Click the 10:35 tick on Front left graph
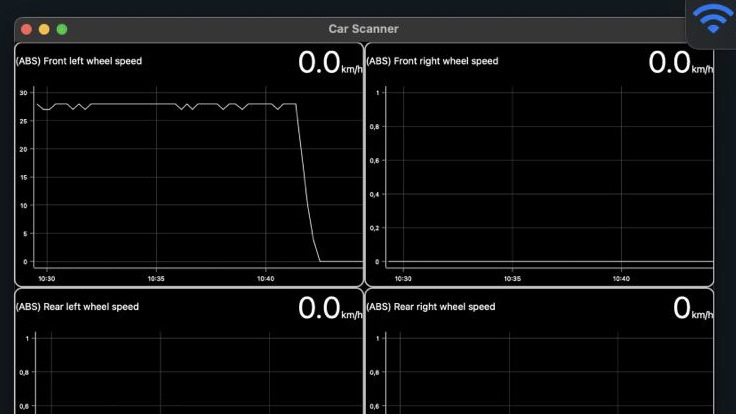Screen dimensions: 736x414 point(156,279)
